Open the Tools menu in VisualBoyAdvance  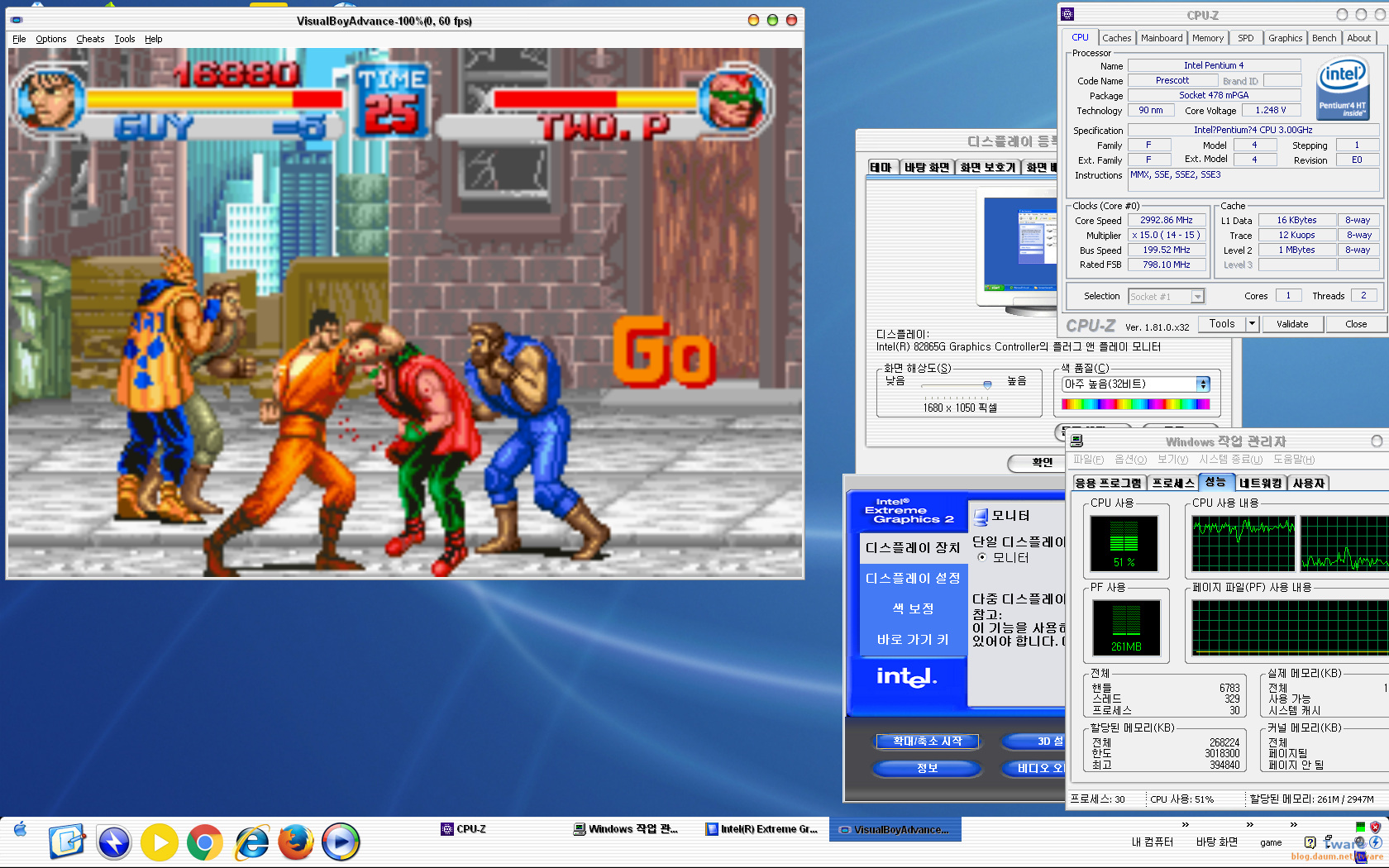click(x=124, y=39)
